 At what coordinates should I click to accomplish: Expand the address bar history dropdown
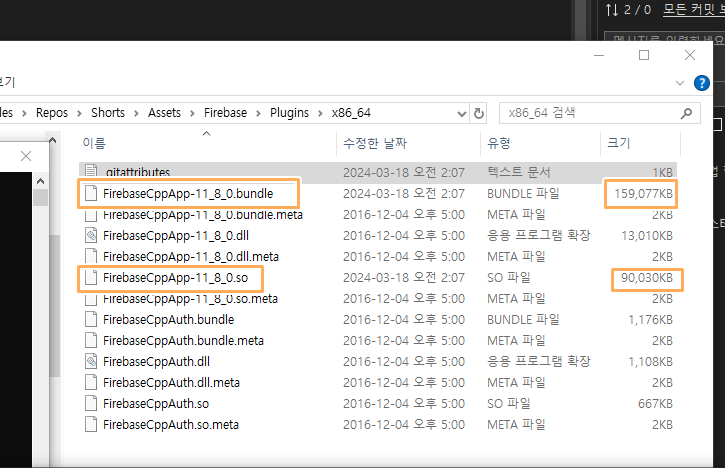[x=461, y=114]
